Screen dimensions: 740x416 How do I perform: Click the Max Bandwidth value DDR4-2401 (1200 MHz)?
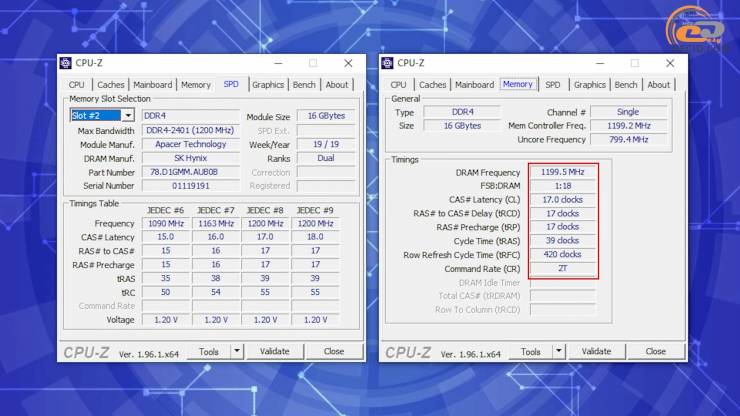190,130
